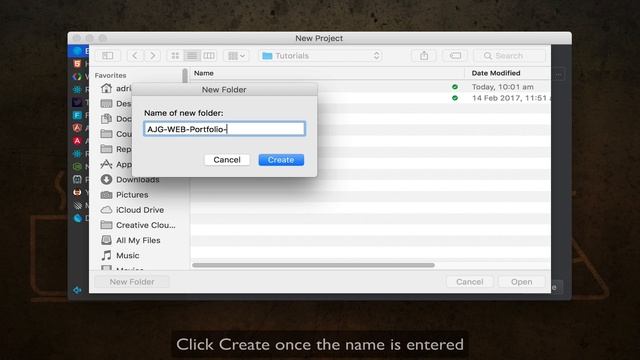Click Cancel at bottom of file browser

[x=469, y=282]
